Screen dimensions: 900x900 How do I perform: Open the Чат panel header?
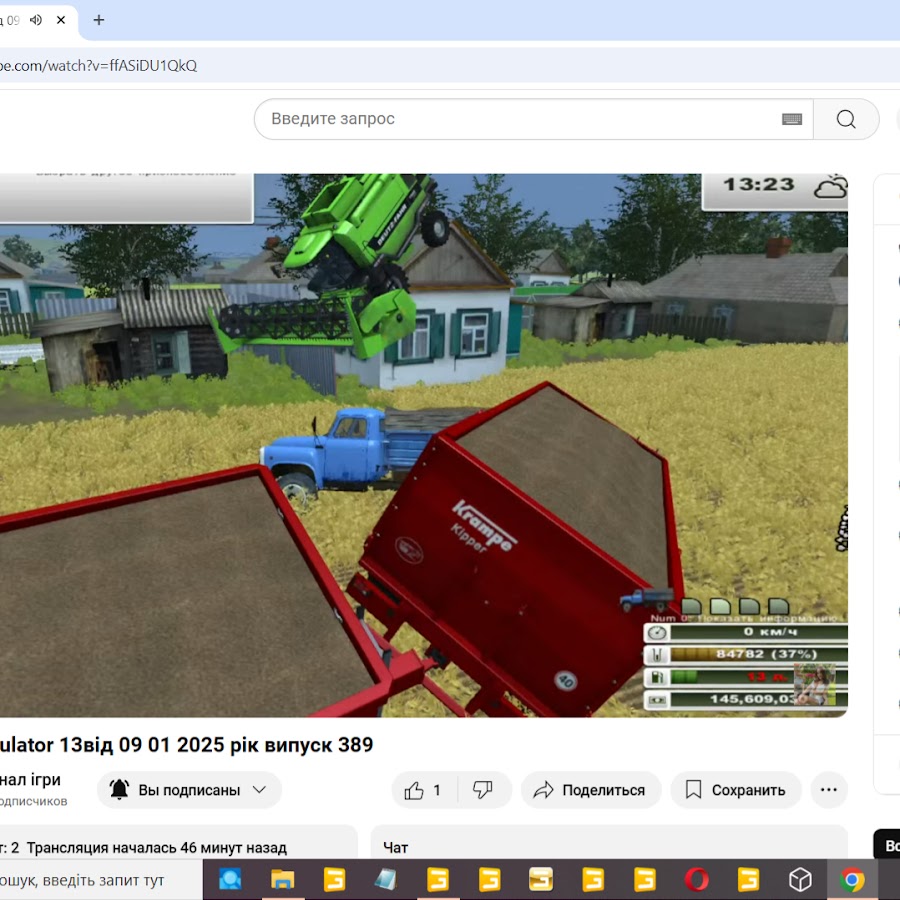tap(396, 847)
